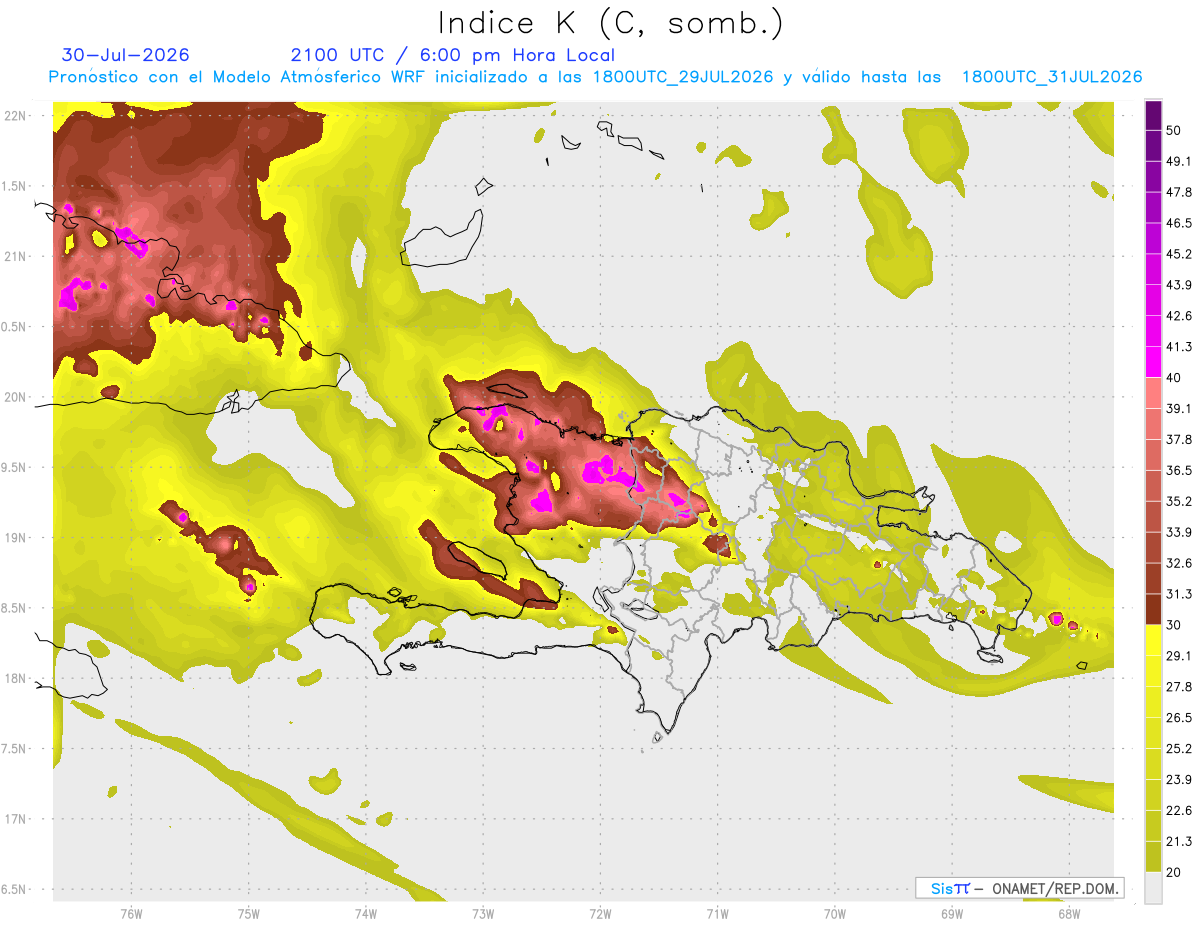Click the magenta colorbar segment between 40 and 41.3
The image size is (1200, 927).
click(1153, 362)
